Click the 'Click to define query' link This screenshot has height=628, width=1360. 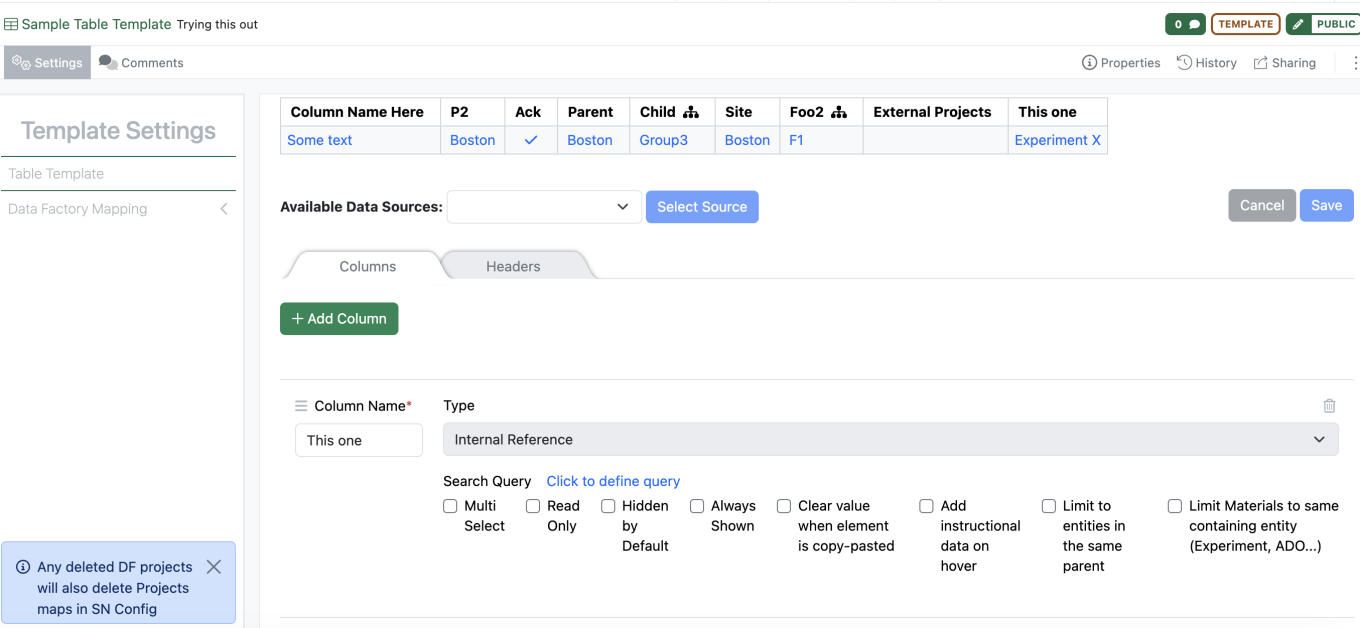click(613, 481)
